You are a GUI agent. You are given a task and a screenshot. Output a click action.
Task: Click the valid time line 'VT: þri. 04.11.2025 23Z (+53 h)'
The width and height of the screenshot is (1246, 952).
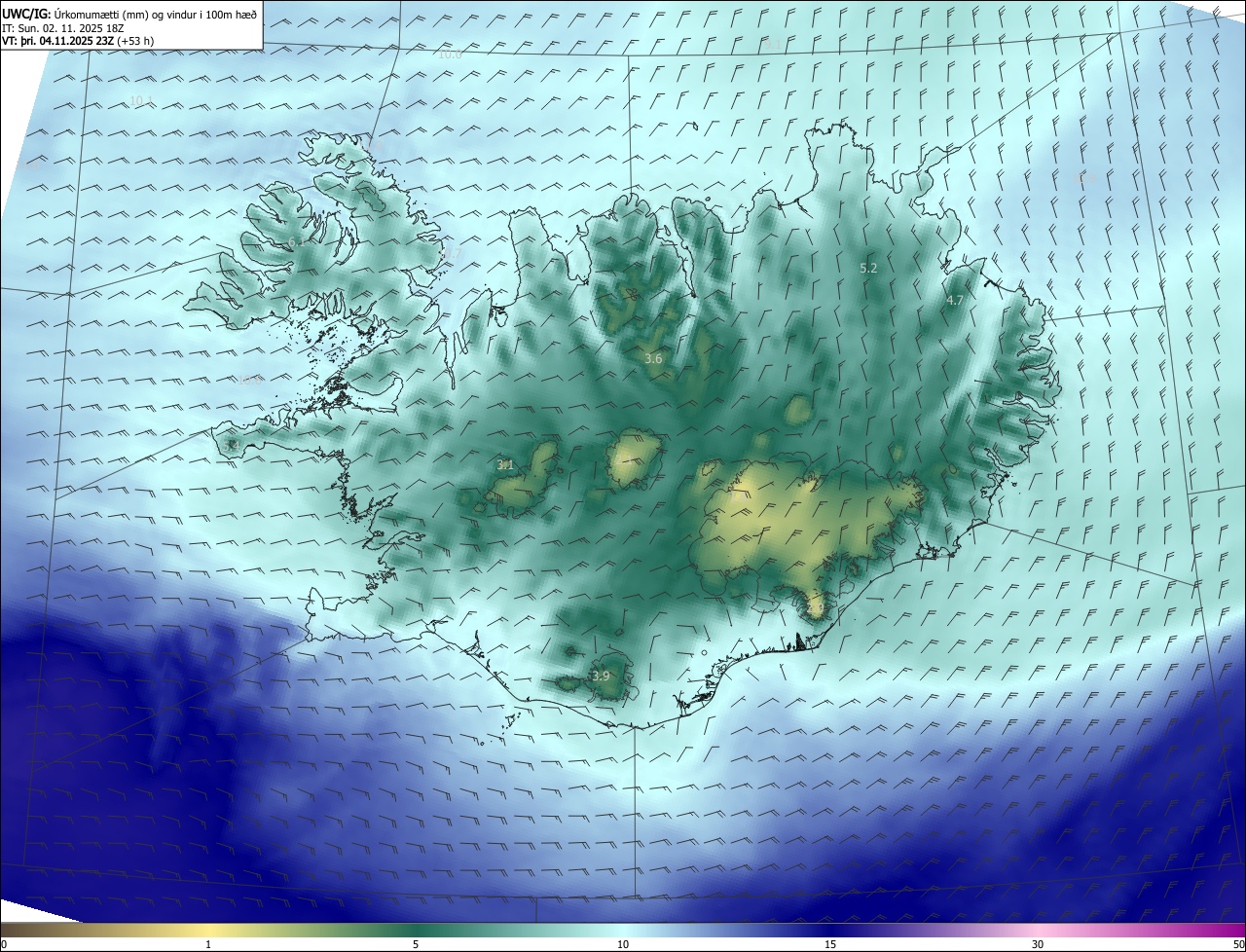pyautogui.click(x=78, y=41)
